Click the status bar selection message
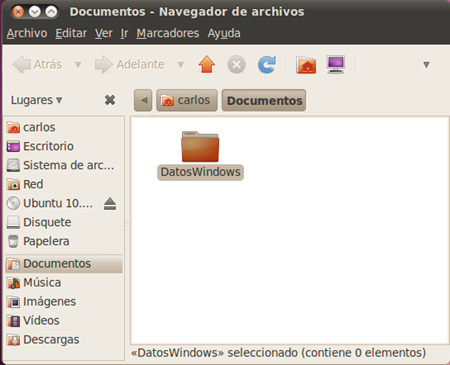The width and height of the screenshot is (450, 365). 278,353
